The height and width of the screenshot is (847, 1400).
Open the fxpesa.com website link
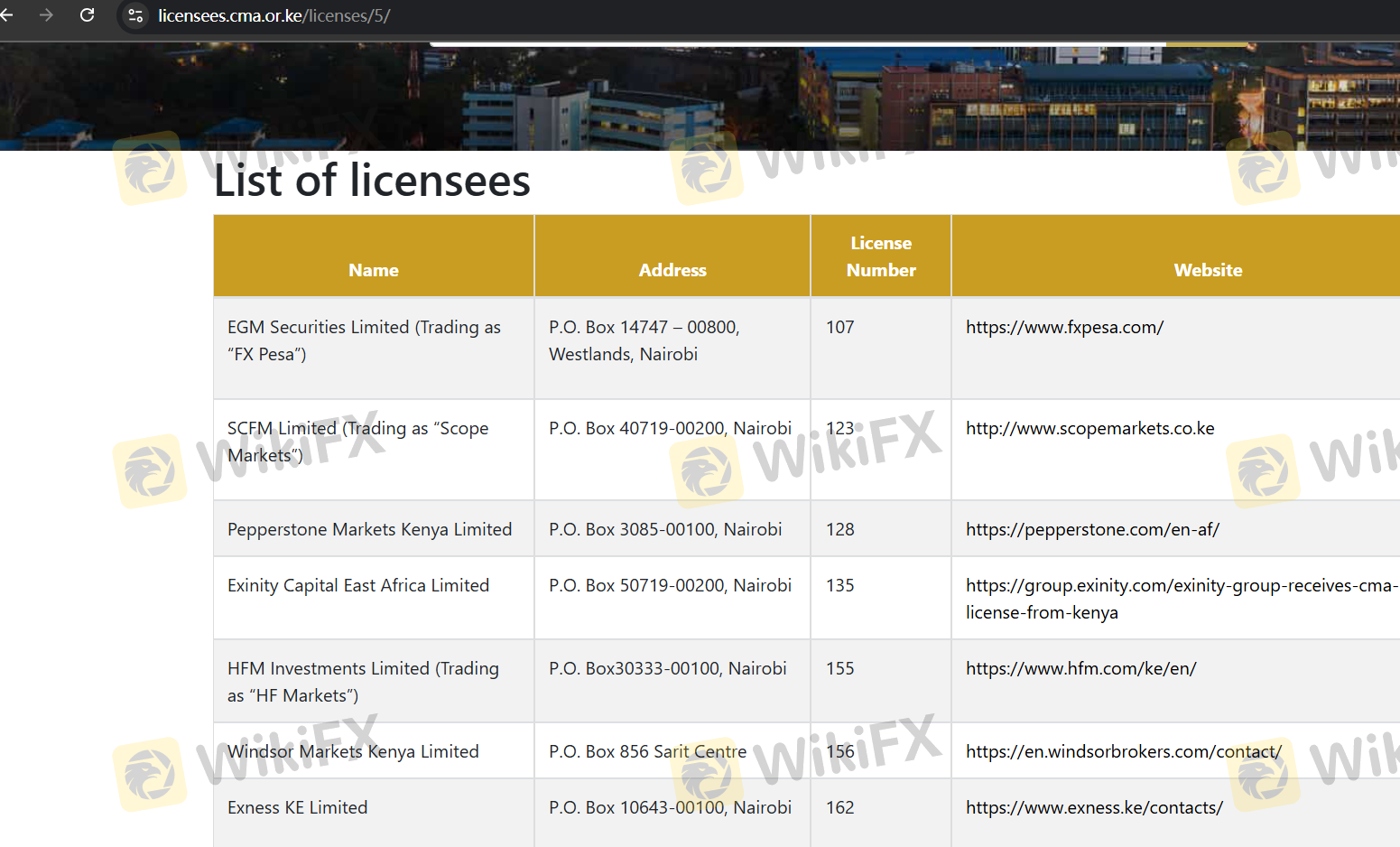1064,327
